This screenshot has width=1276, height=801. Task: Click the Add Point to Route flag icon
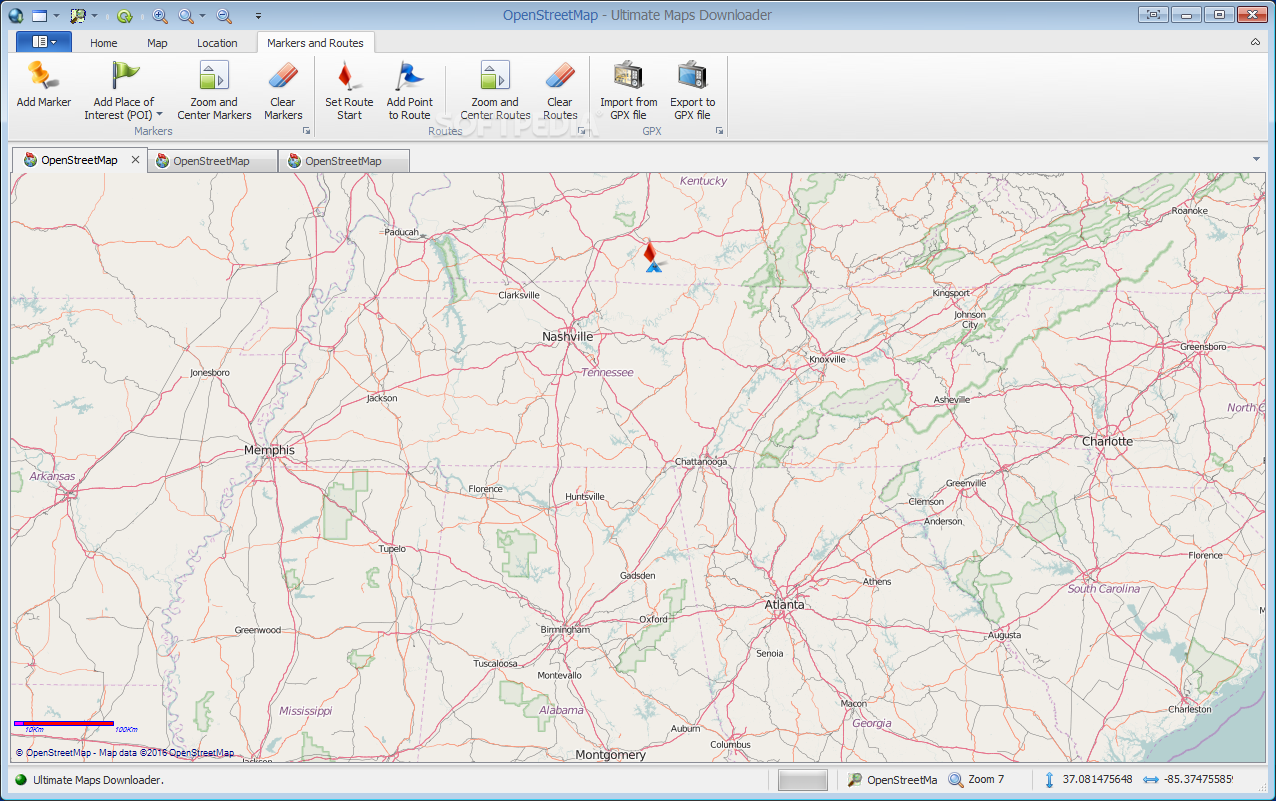[410, 75]
